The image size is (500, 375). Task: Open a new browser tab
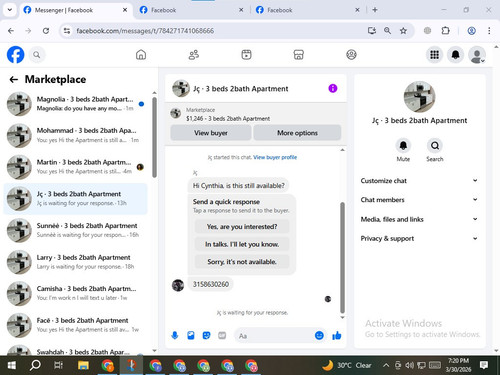375,10
